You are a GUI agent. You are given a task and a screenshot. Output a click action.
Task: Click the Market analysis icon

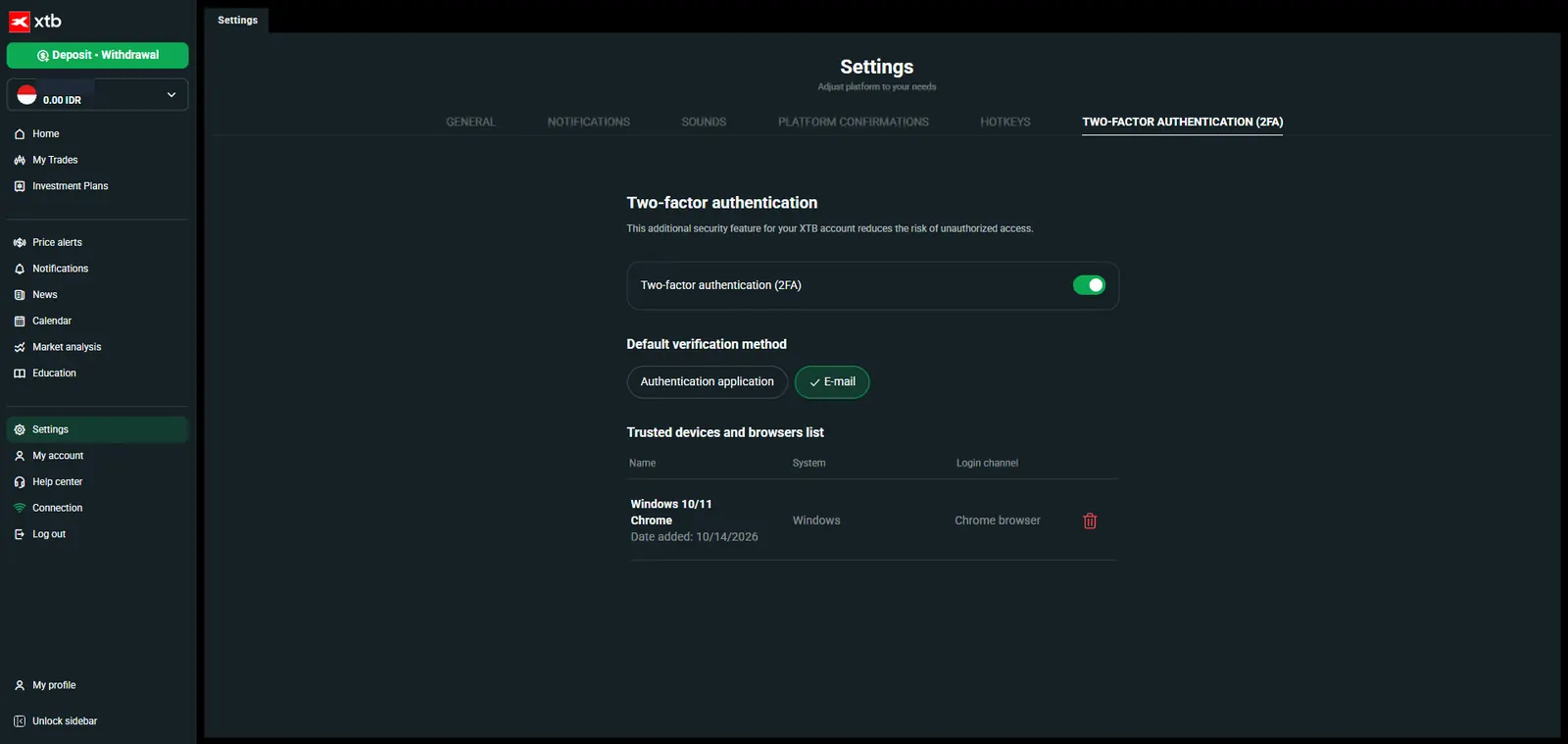click(20, 347)
